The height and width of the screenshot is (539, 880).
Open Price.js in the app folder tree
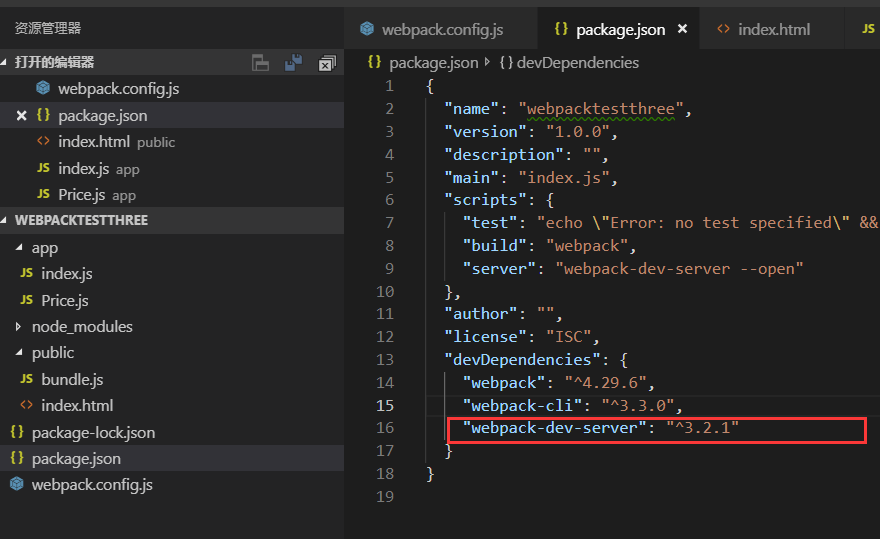point(65,300)
